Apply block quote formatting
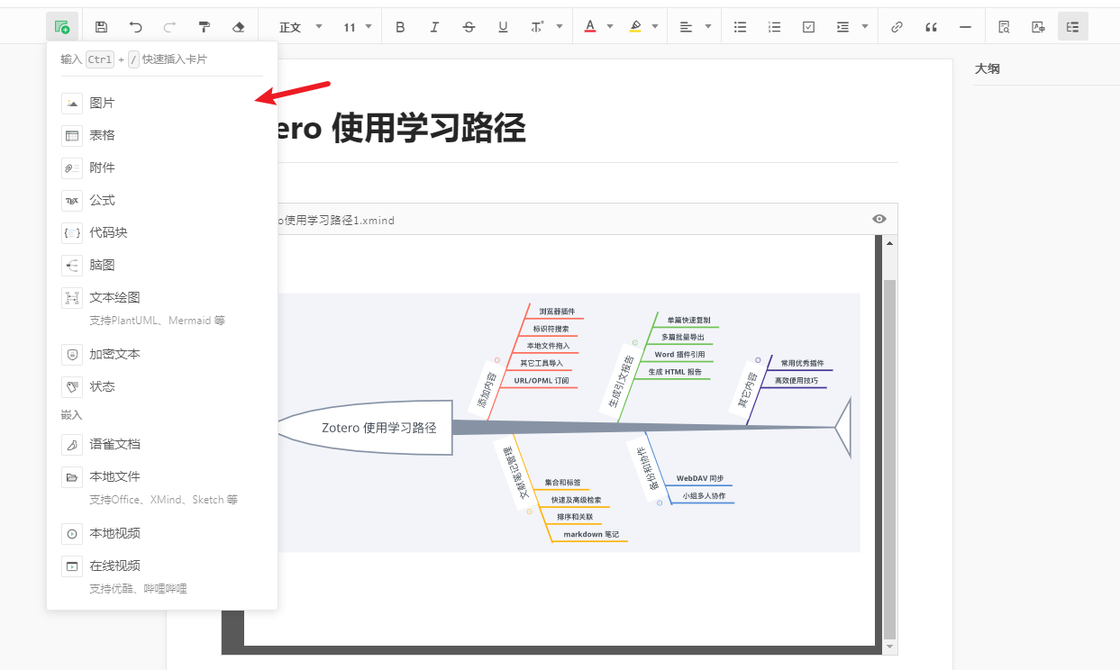This screenshot has height=670, width=1120. point(931,27)
